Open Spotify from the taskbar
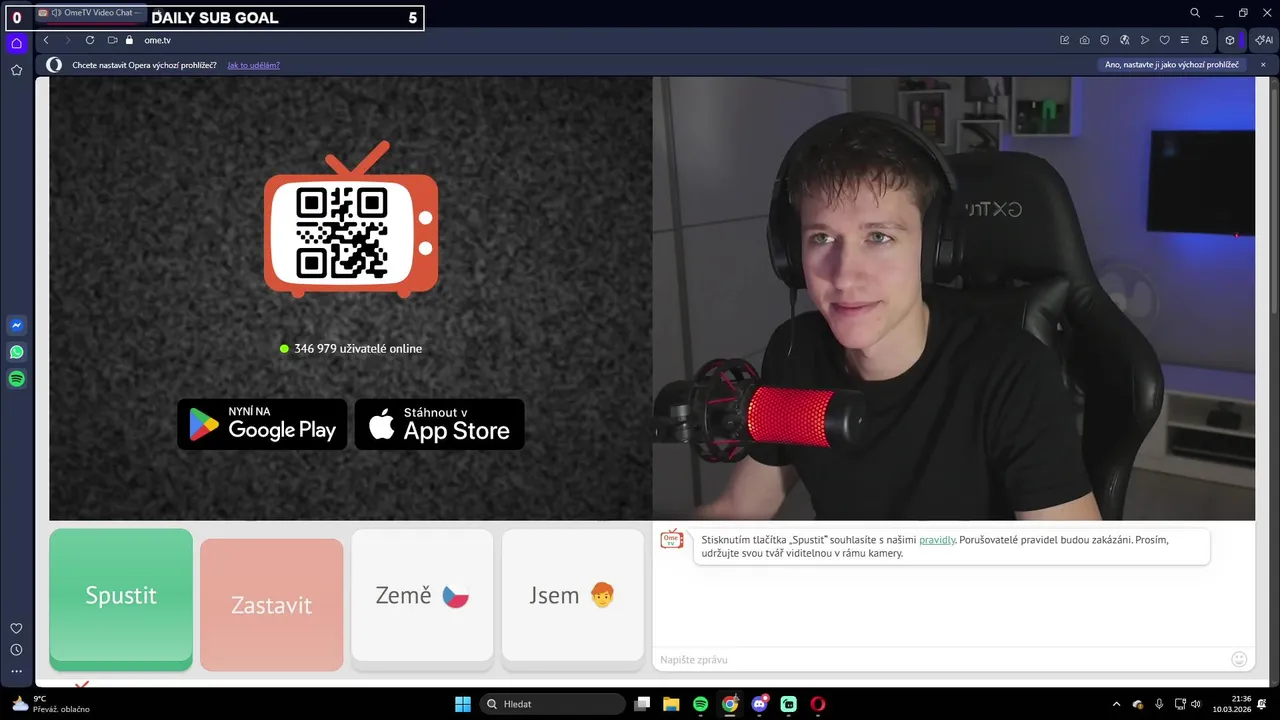Screen dimensions: 1280x720 tap(700, 704)
